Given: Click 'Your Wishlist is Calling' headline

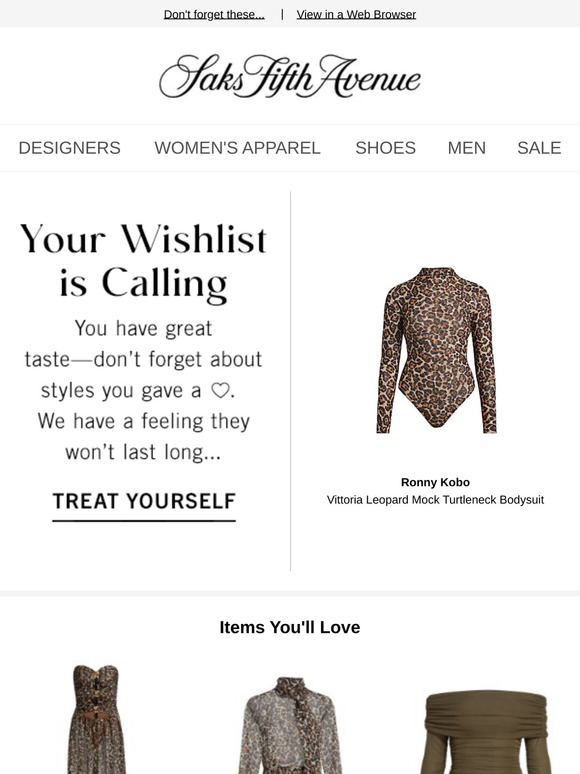Looking at the screenshot, I should point(143,261).
